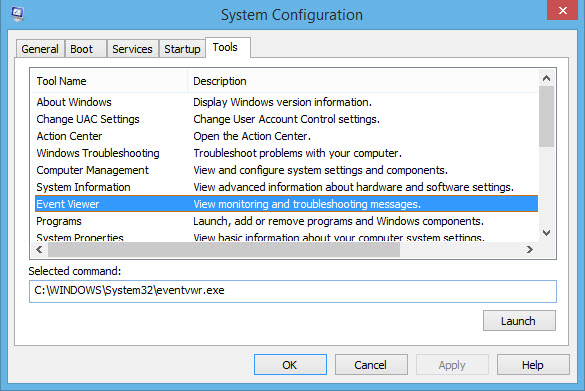Click description 'View and configure system settings and components.'
Viewport: 585px width, 391px height.
[x=320, y=170]
